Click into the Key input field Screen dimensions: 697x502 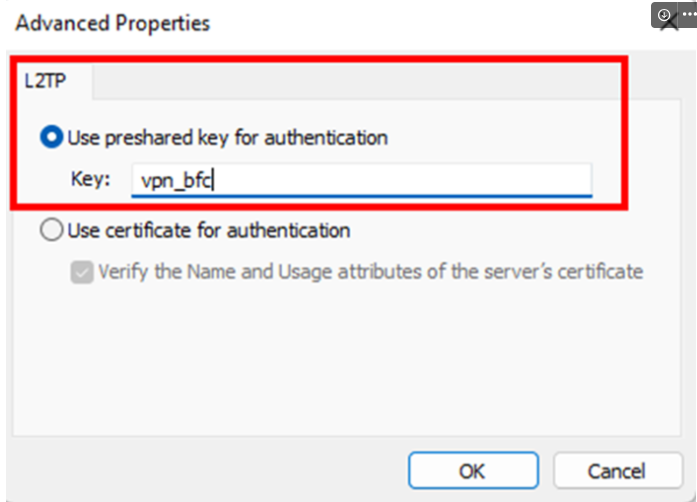360,179
